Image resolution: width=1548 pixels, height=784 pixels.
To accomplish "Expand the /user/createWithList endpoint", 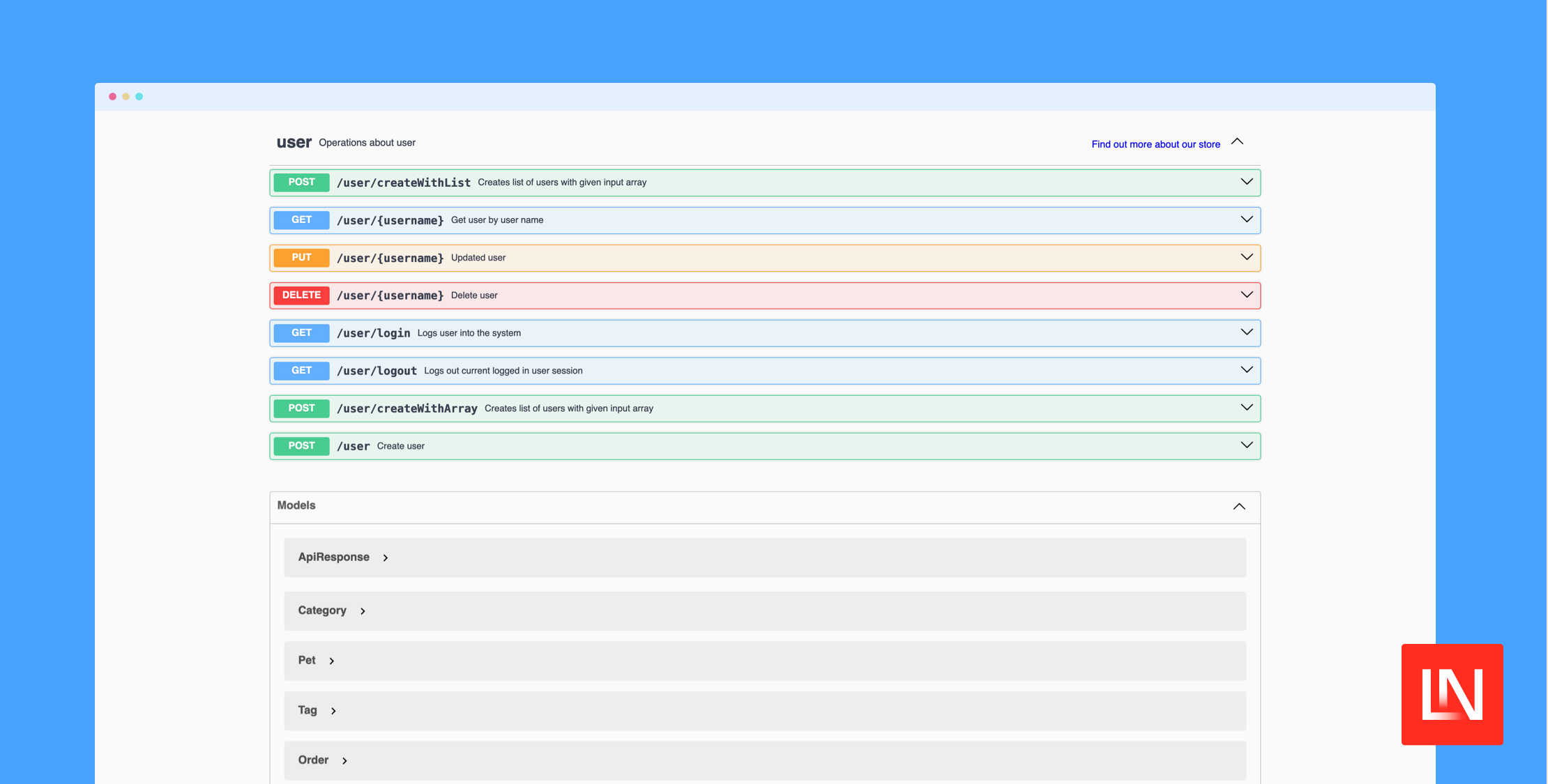I will point(1246,181).
